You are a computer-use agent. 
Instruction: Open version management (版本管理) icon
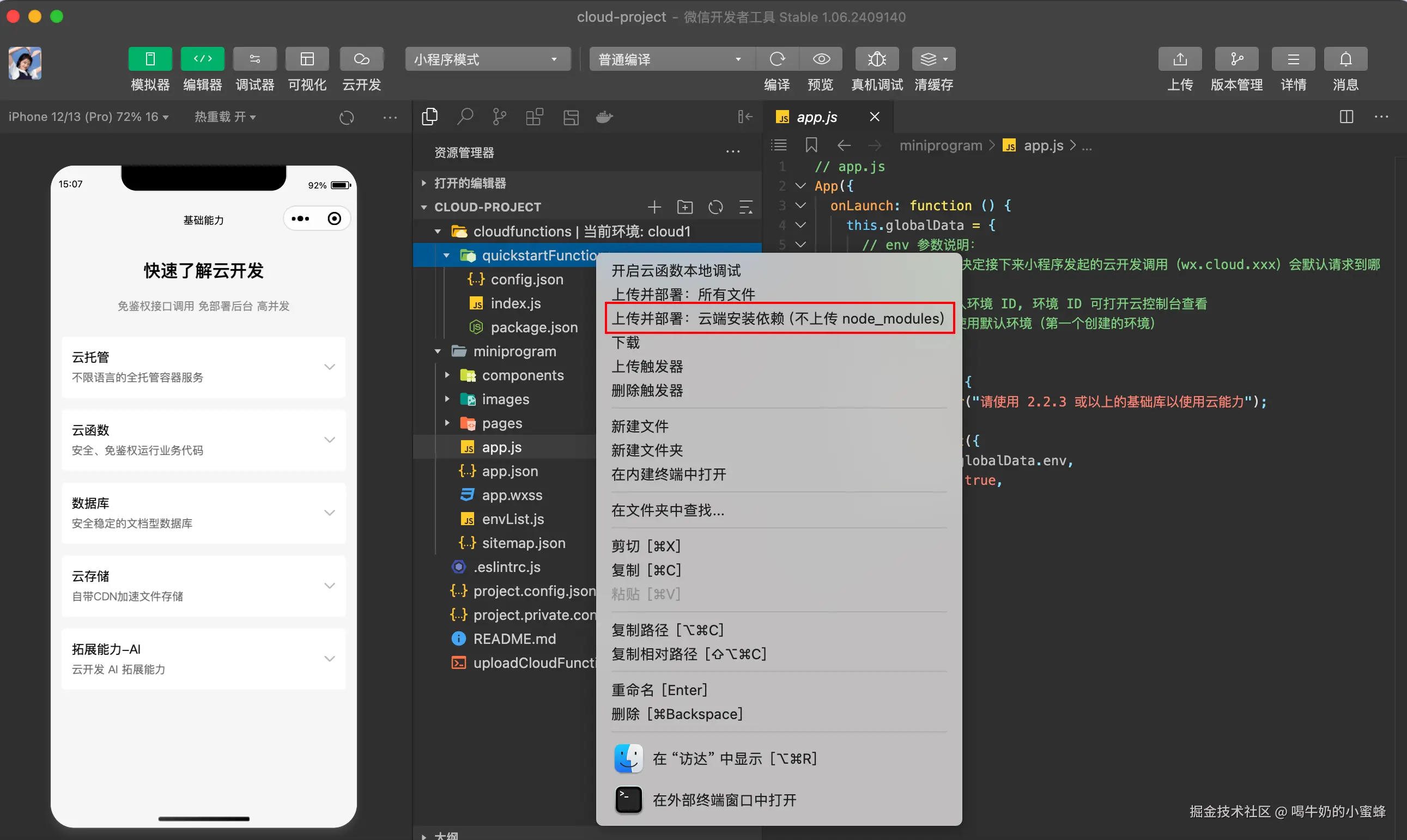coord(1236,59)
